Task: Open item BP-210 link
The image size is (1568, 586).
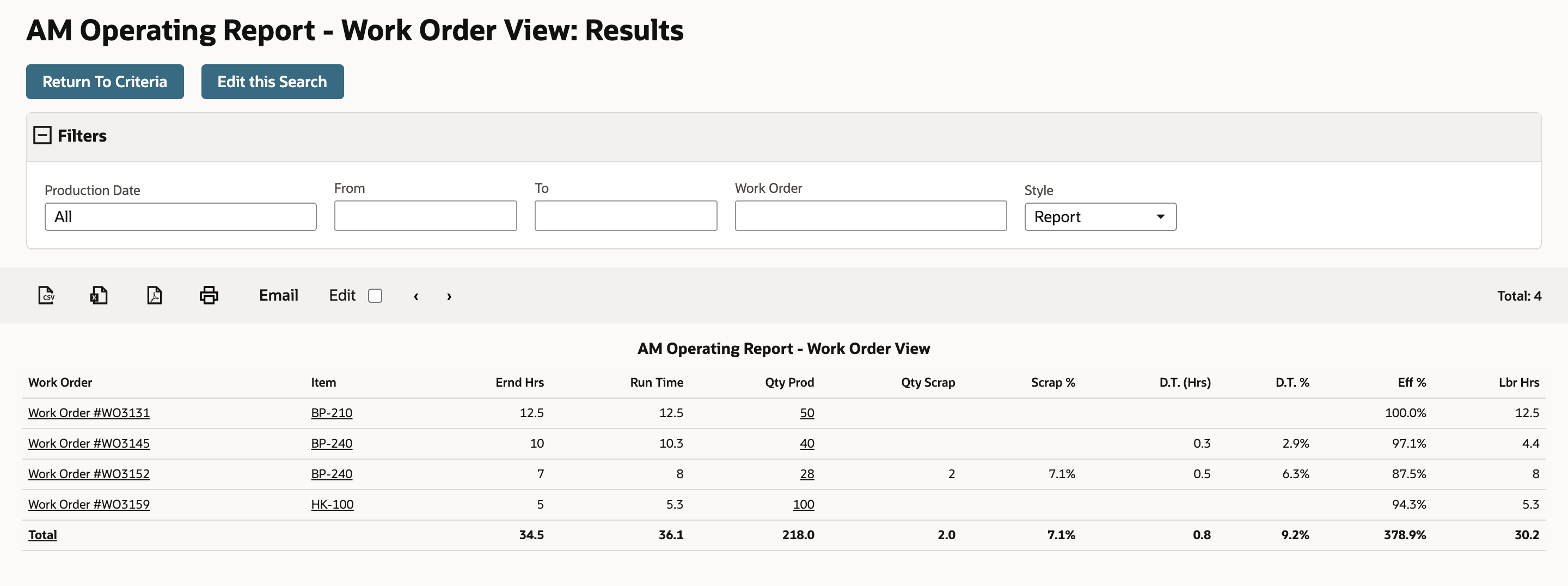Action: pos(332,413)
